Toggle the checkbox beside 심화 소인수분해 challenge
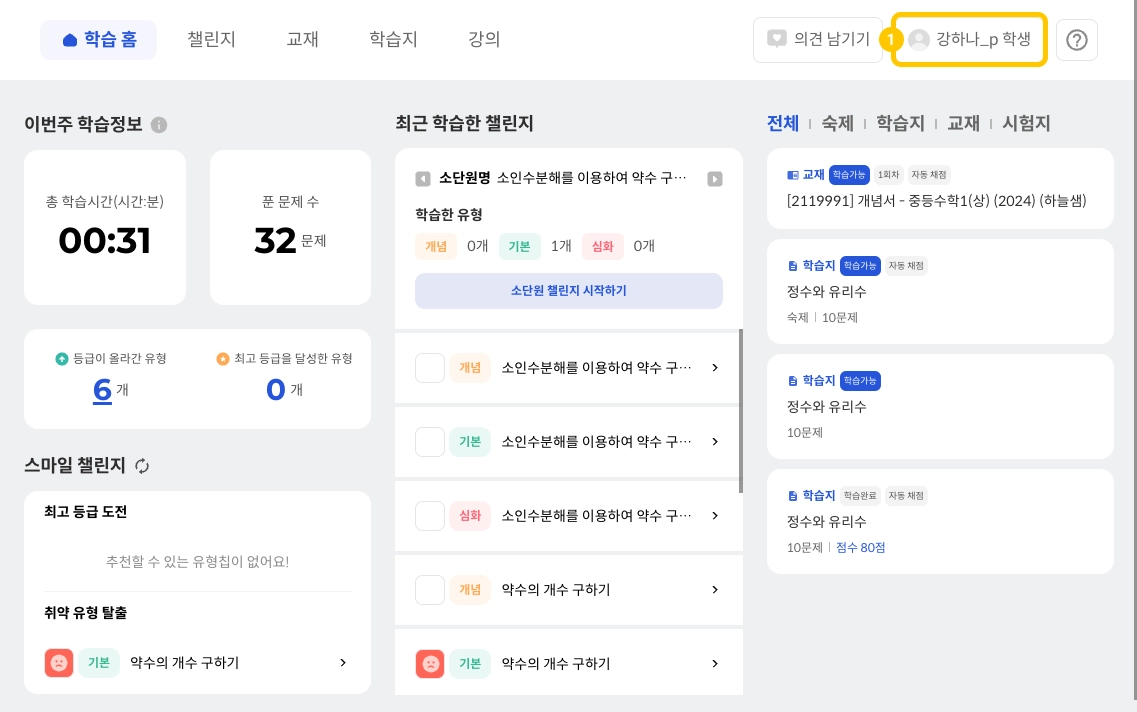 tap(430, 516)
